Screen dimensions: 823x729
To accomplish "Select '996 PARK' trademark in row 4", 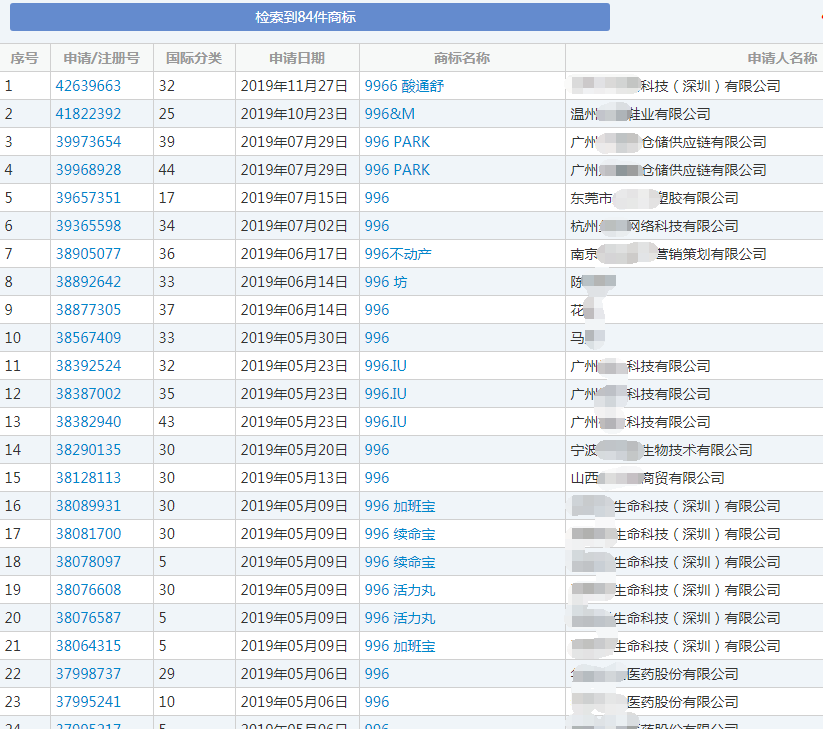I will coord(397,170).
